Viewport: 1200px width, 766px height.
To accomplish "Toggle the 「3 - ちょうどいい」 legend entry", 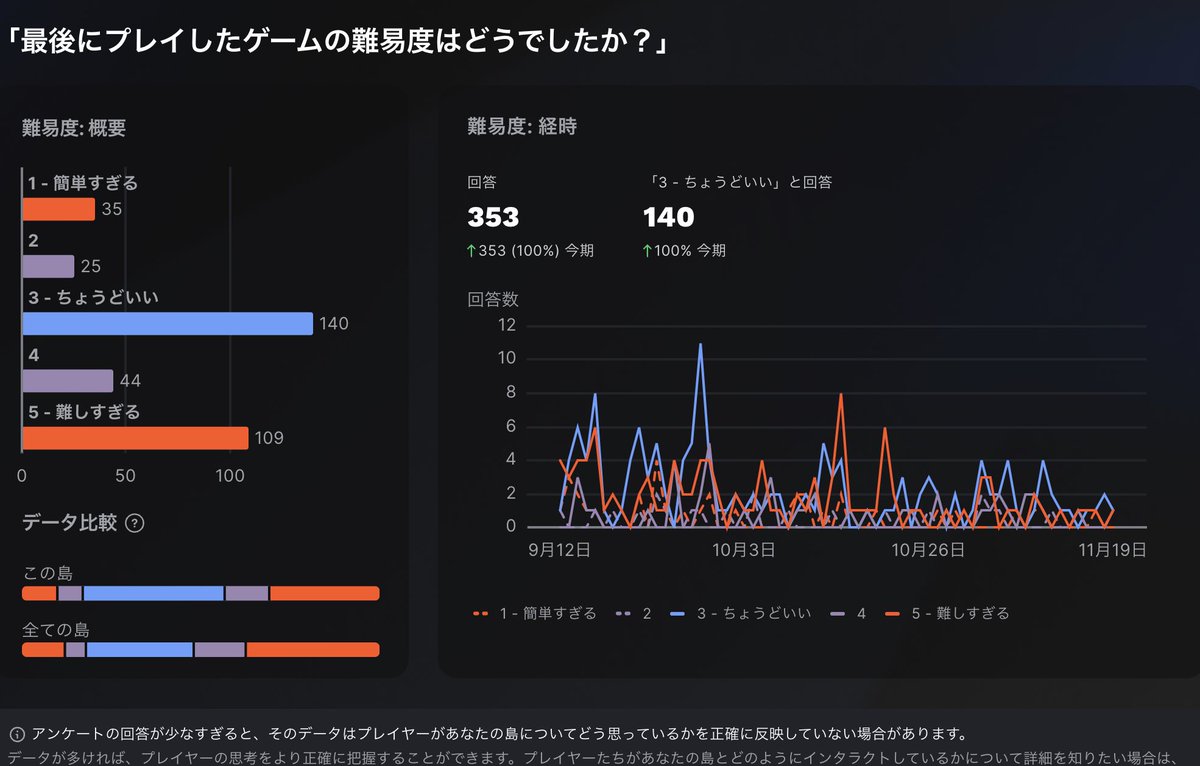I will [x=740, y=613].
